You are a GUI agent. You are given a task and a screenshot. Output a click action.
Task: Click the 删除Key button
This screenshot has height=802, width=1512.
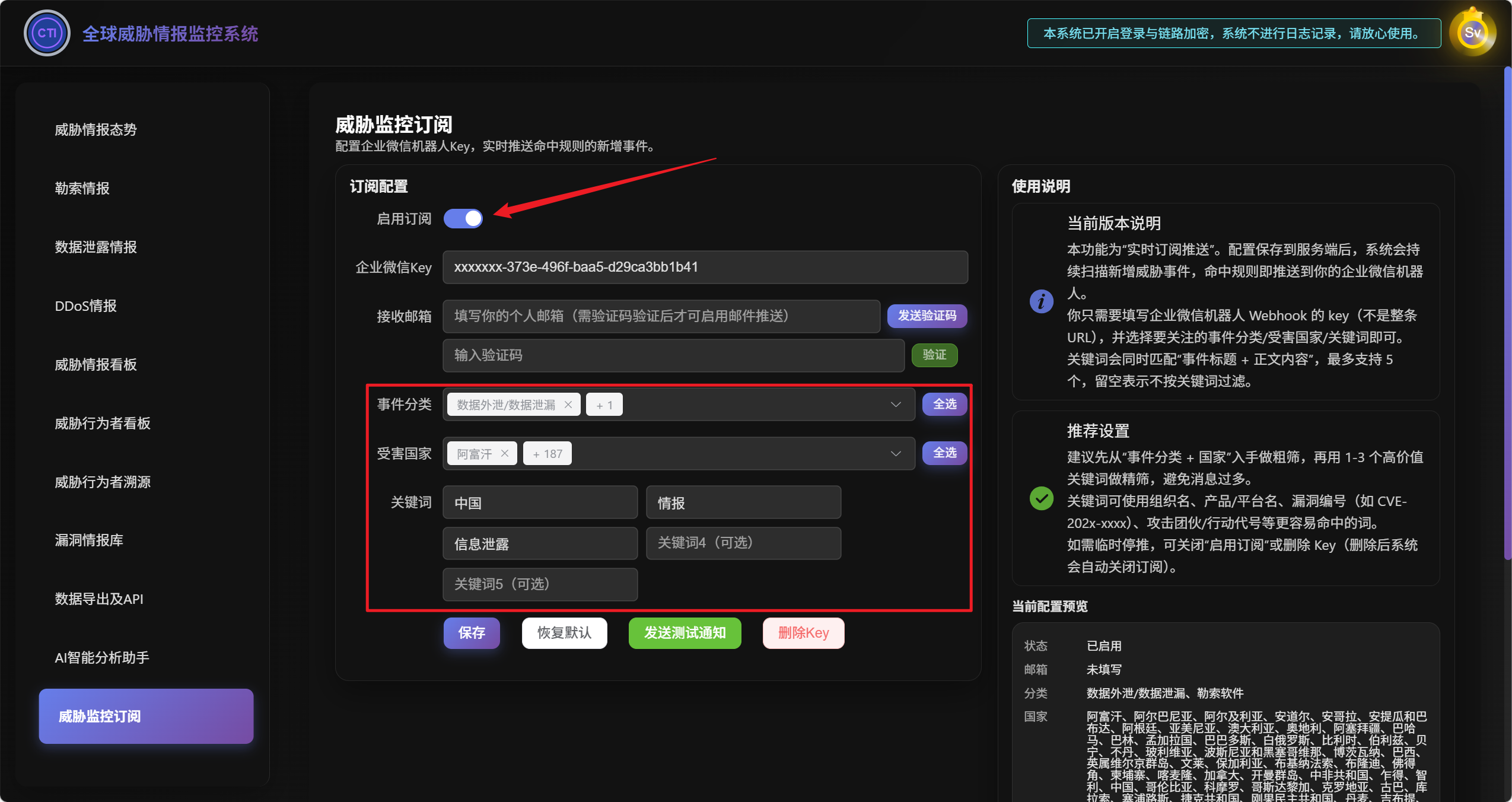803,633
